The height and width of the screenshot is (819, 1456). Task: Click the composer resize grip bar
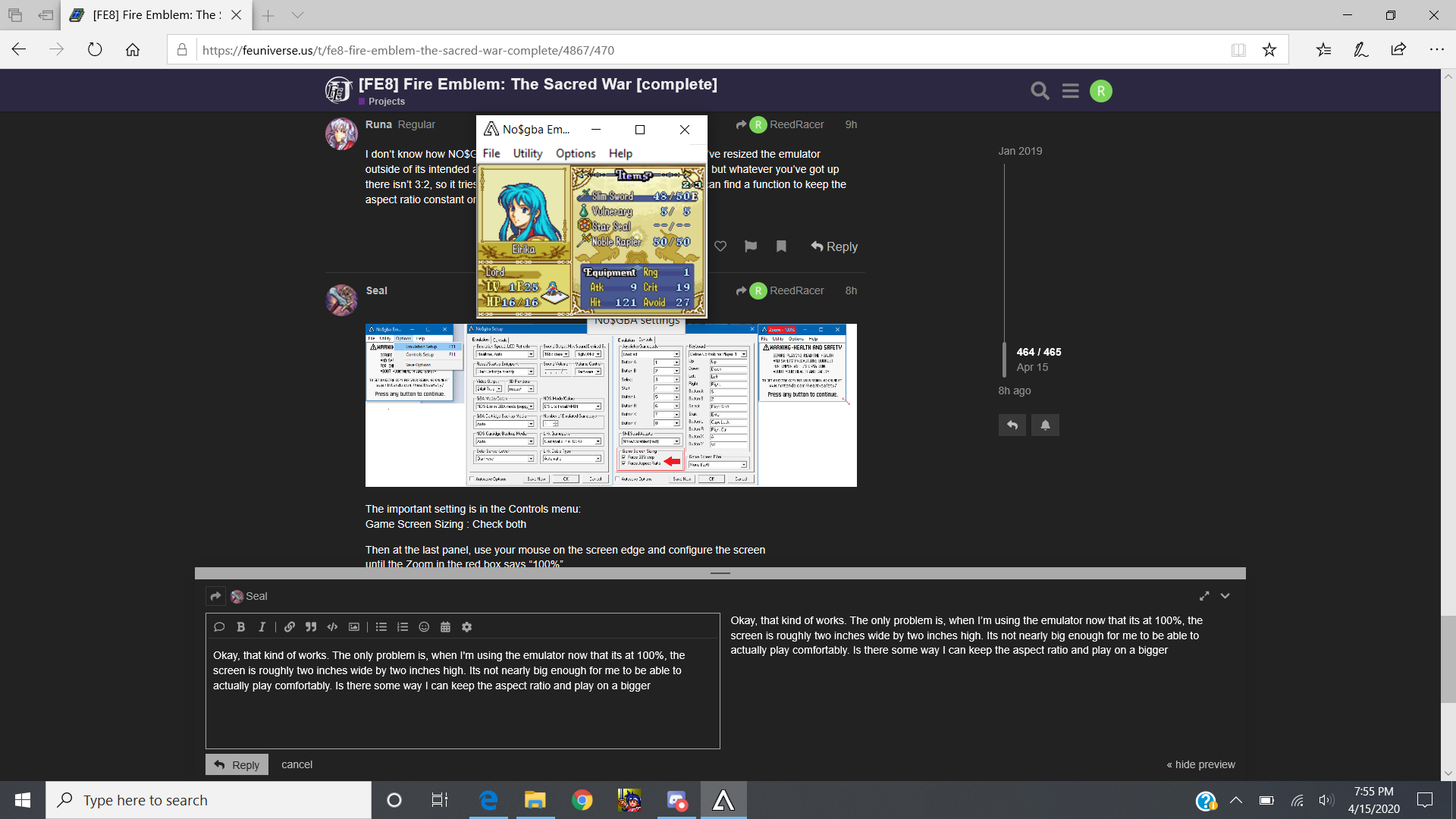coord(720,573)
